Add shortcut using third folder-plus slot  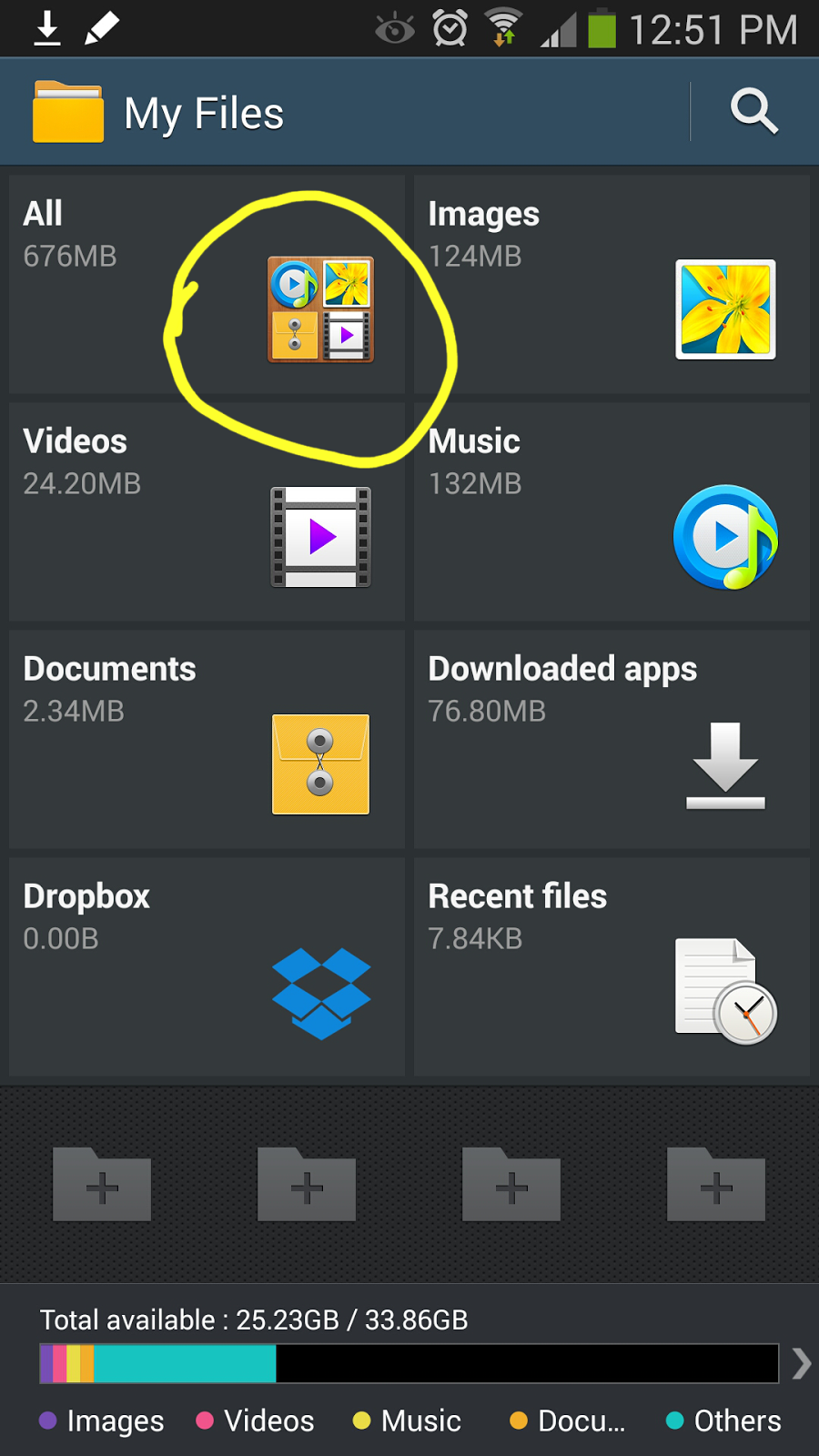(511, 1185)
